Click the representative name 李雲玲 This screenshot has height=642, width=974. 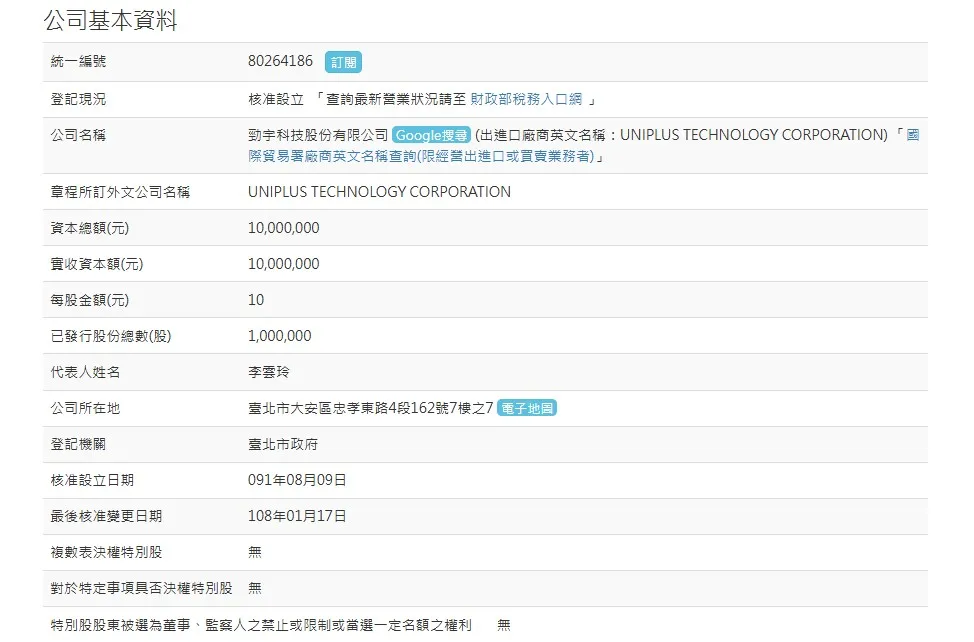(x=268, y=372)
